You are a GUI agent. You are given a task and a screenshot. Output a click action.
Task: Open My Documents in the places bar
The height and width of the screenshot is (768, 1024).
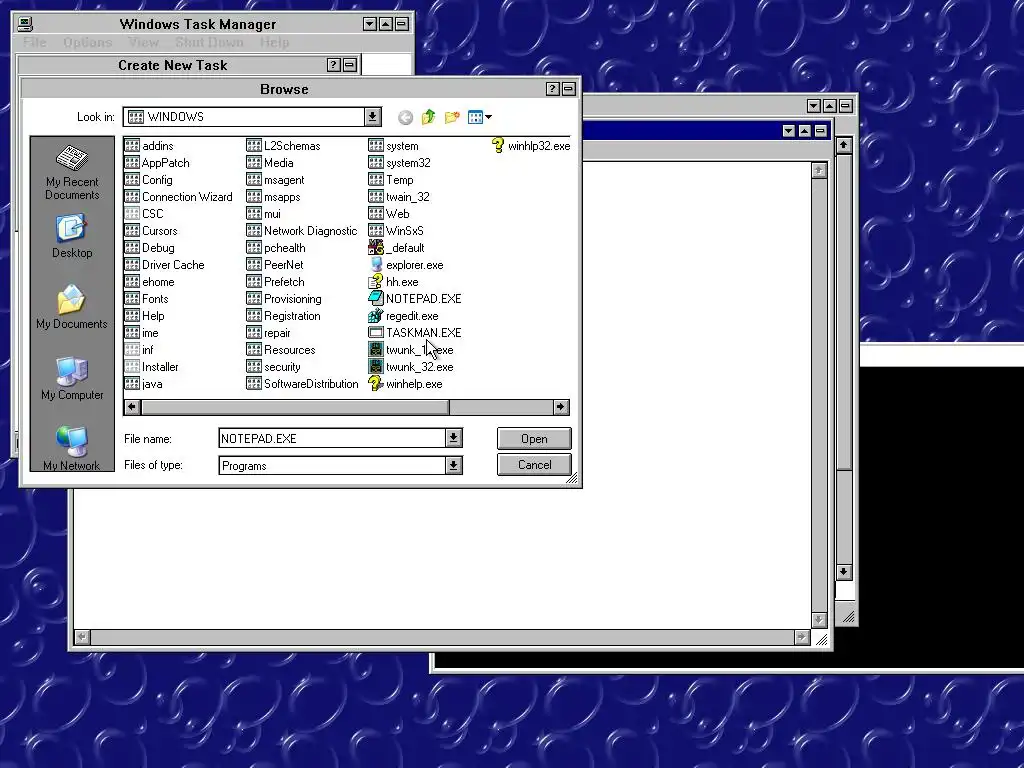[72, 307]
